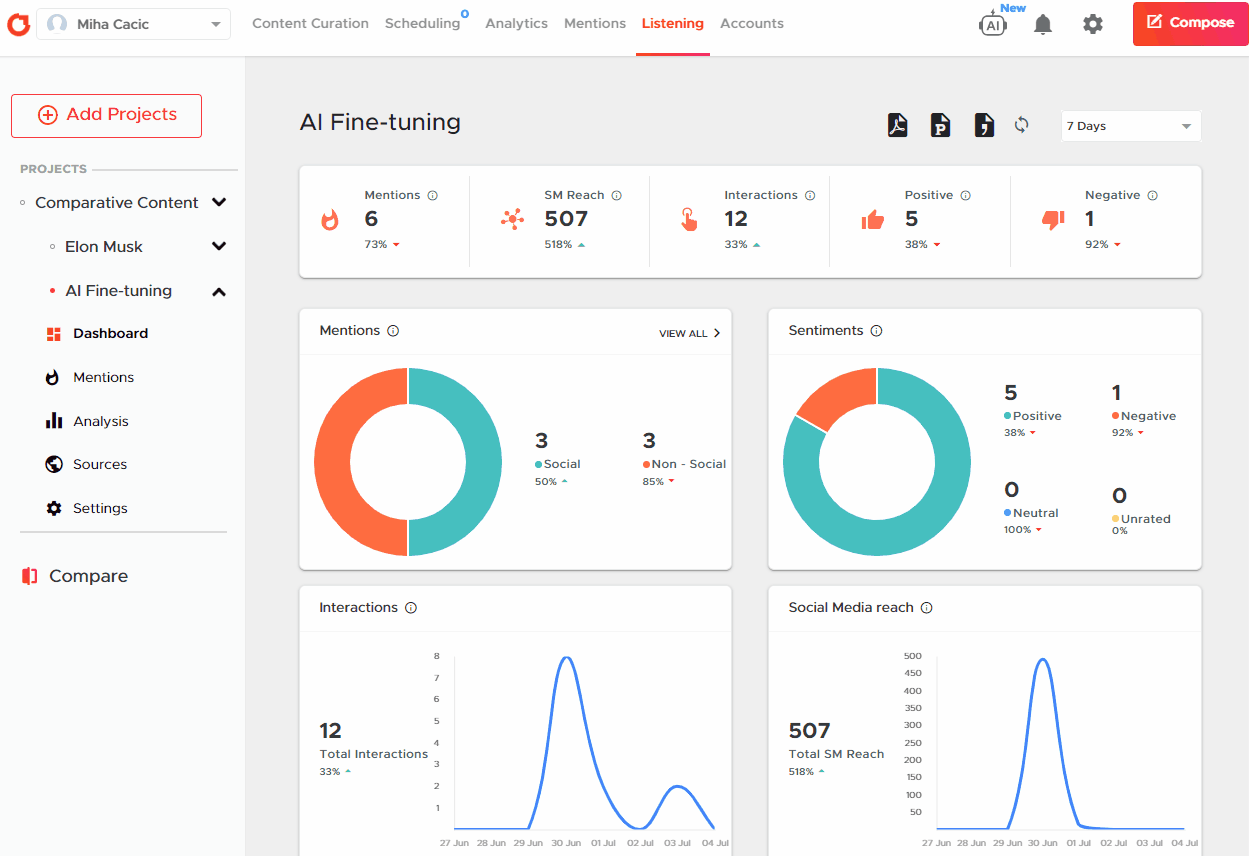1249x856 pixels.
Task: Switch to the Analytics tab
Action: coord(516,23)
